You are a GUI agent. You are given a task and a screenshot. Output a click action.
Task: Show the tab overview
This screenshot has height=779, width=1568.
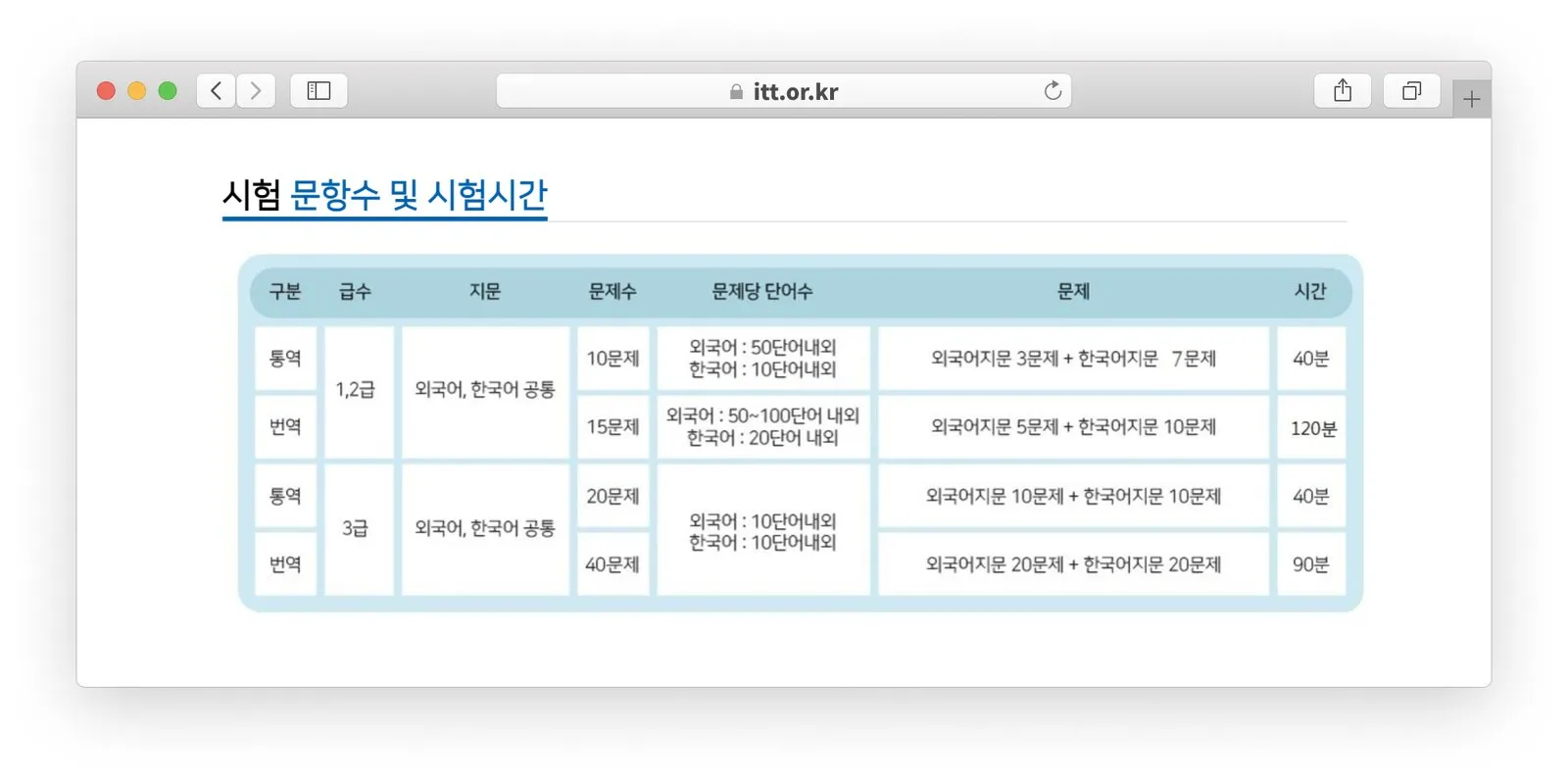[1411, 91]
